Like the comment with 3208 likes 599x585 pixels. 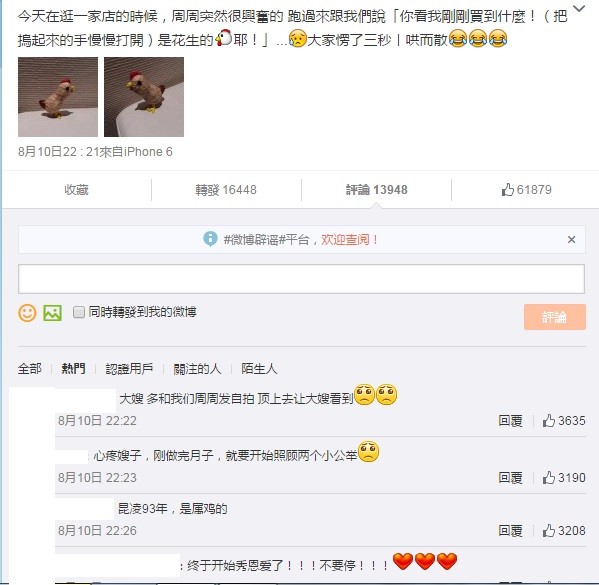coord(563,531)
